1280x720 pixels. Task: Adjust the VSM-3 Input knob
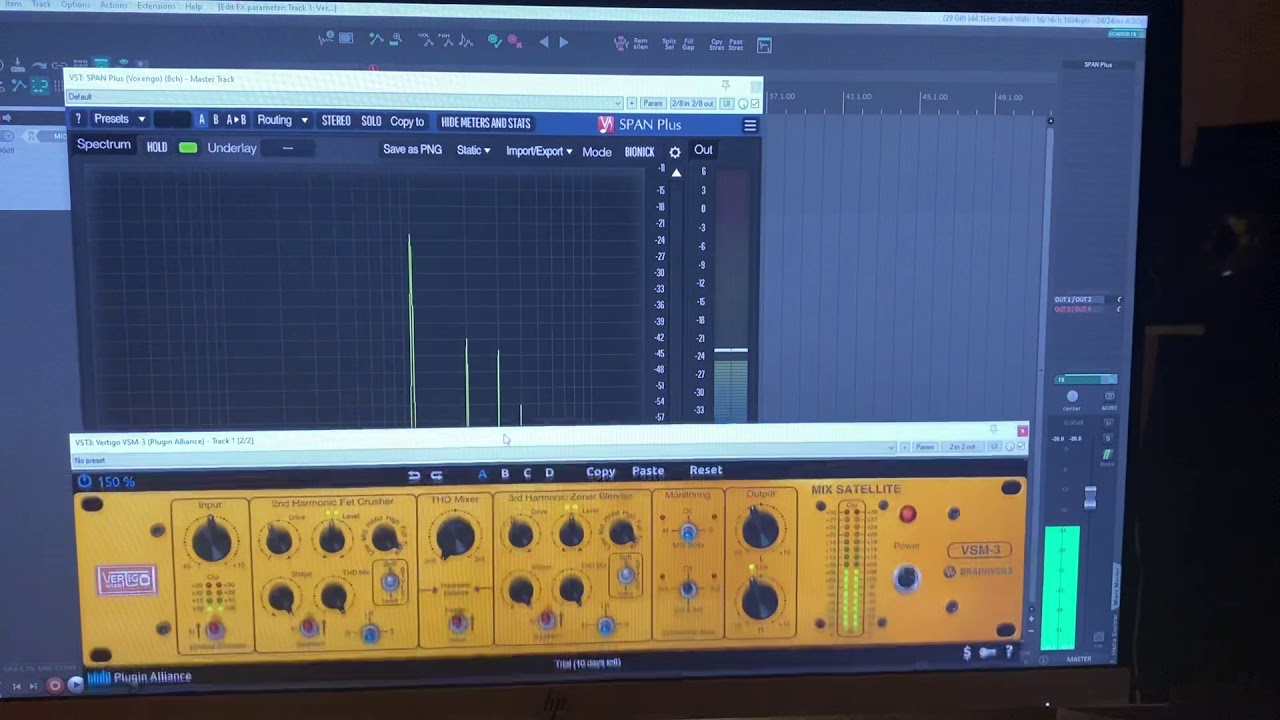pyautogui.click(x=210, y=540)
